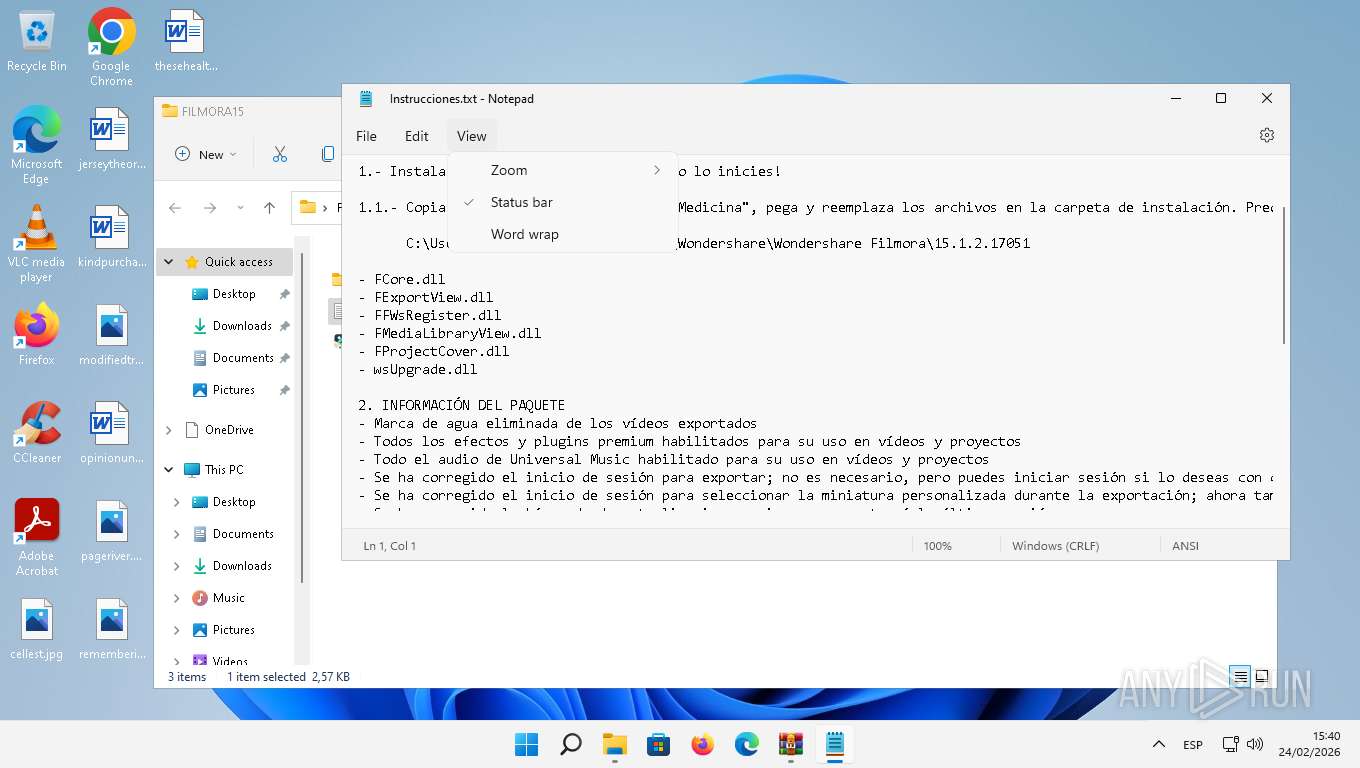Close the View menu in Notepad
The height and width of the screenshot is (768, 1360).
[471, 136]
